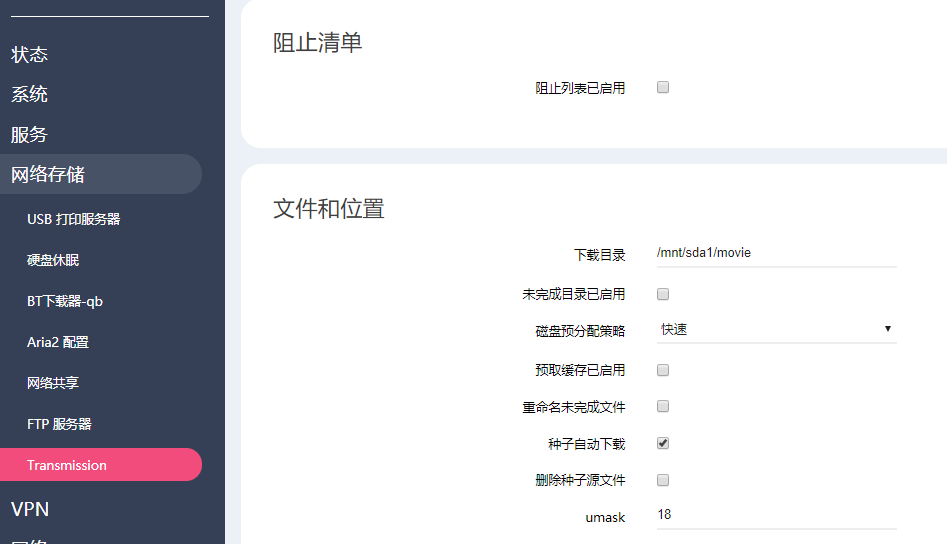Open the 磁盘预分配策略 dropdown
947x544 pixels.
776,329
